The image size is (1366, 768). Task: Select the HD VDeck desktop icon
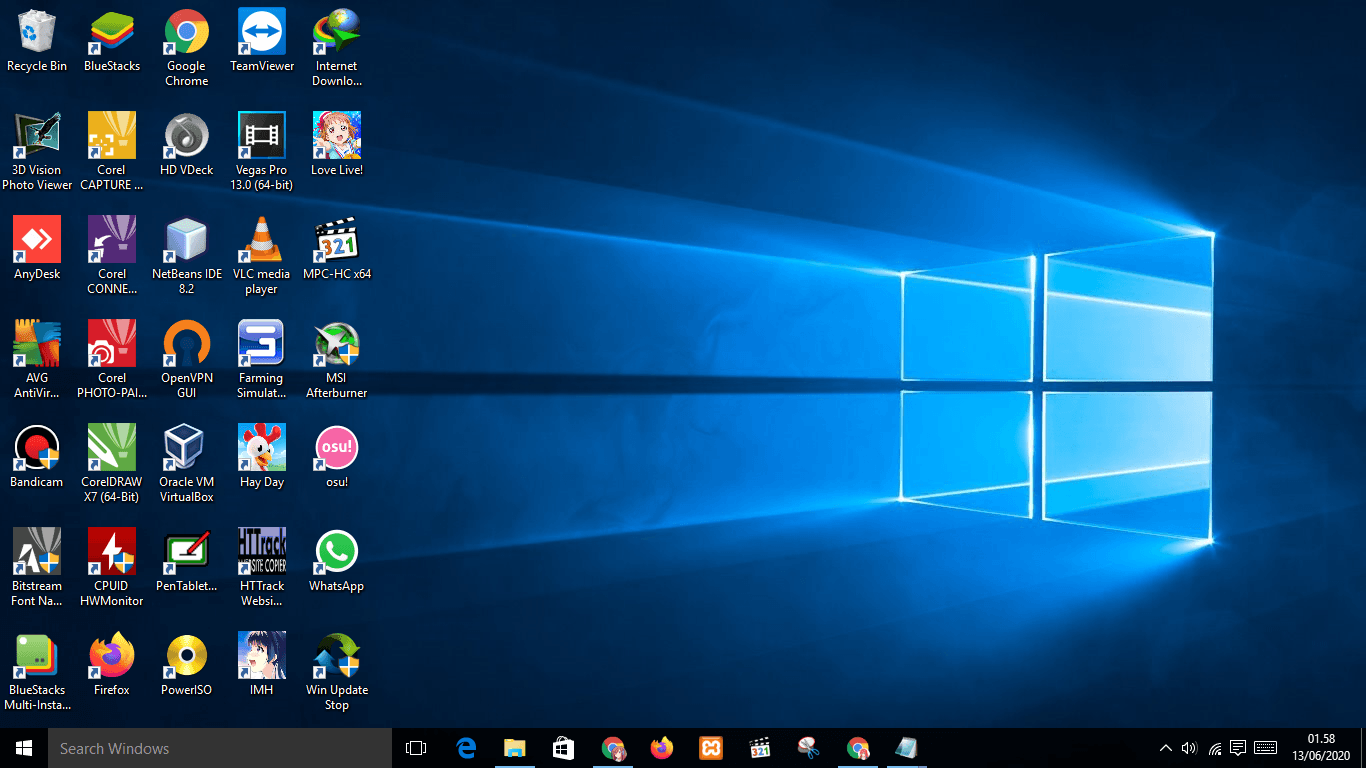[x=187, y=144]
